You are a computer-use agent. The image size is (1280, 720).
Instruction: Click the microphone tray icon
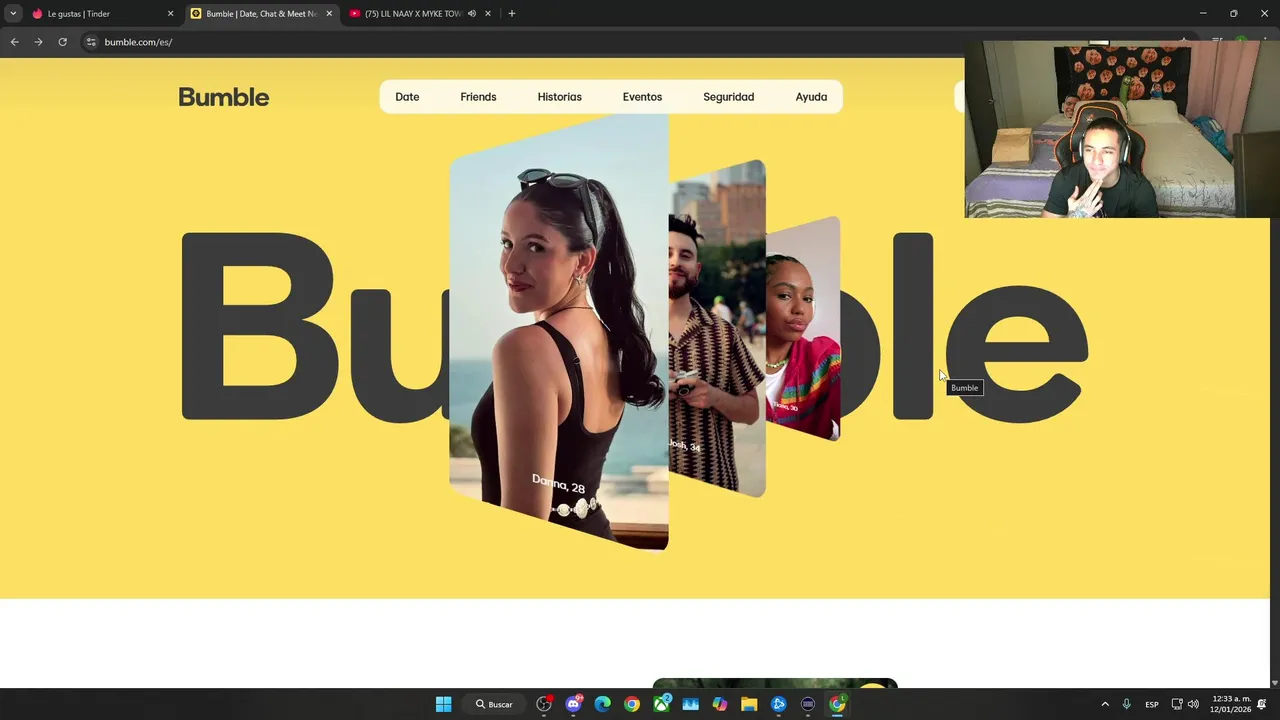(1127, 704)
